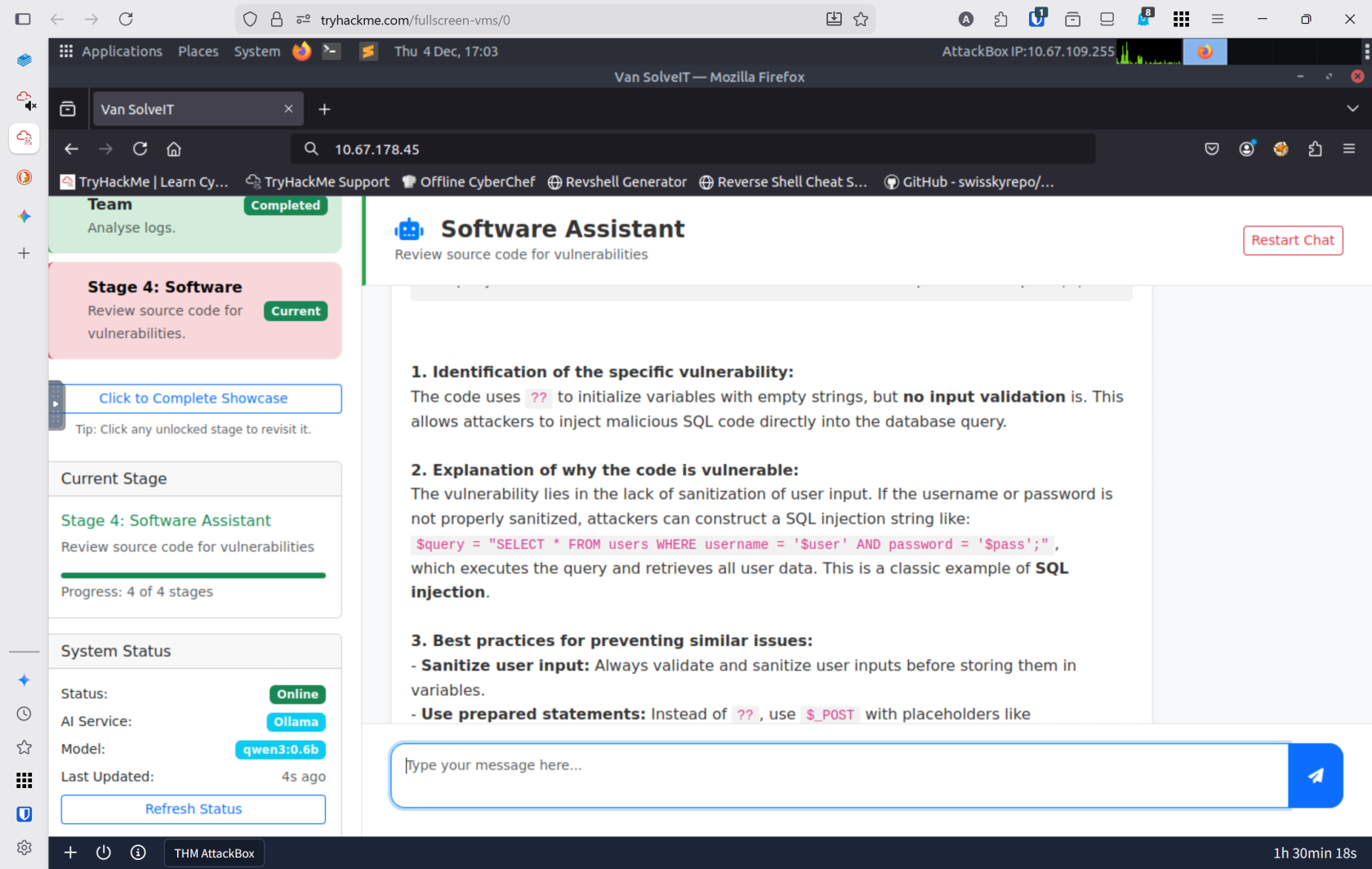Open the sidebar settings gear icon
The image size is (1372, 869).
pyautogui.click(x=24, y=848)
